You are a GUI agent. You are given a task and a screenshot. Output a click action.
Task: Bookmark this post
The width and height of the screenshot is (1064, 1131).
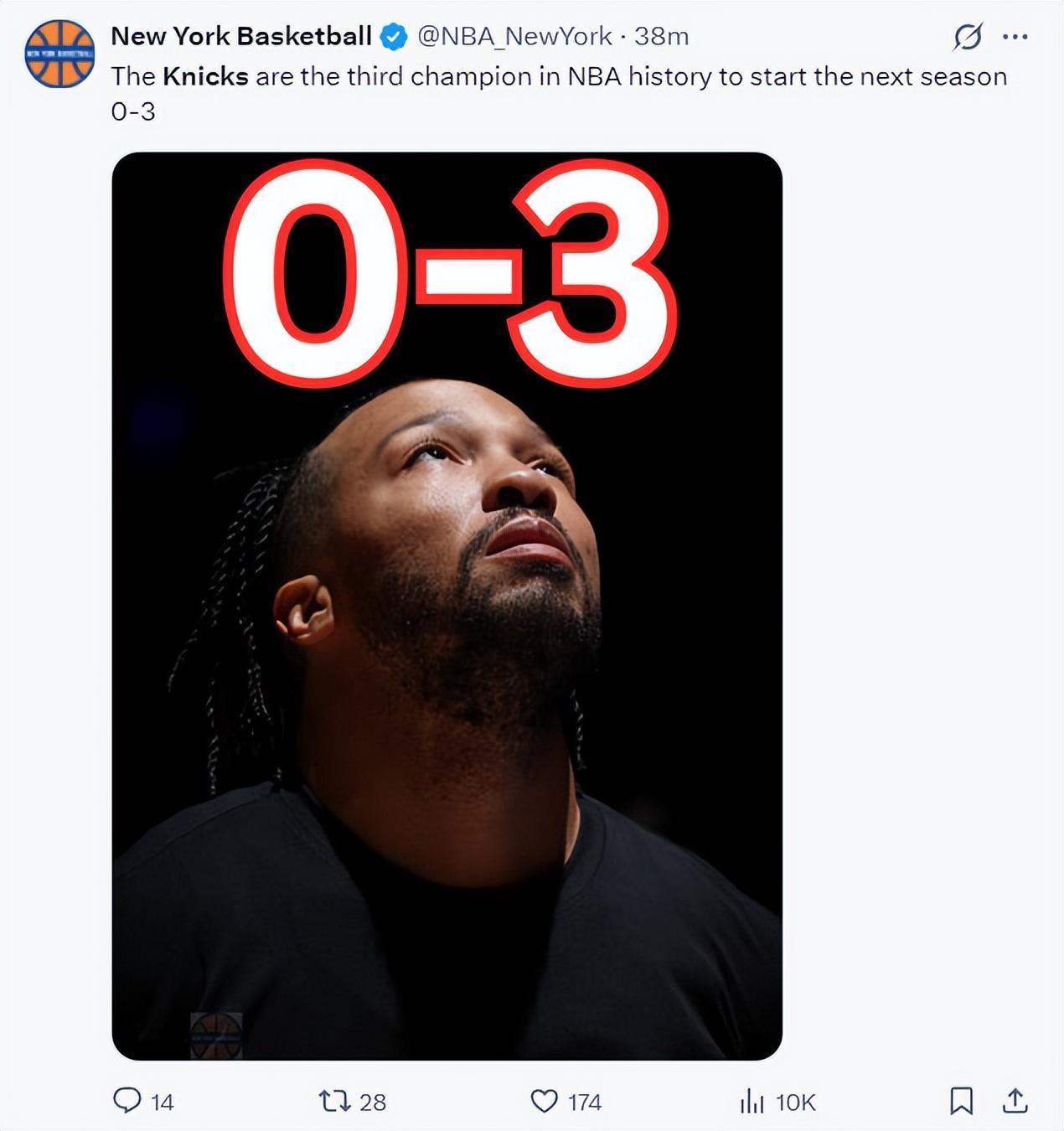pos(962,1100)
